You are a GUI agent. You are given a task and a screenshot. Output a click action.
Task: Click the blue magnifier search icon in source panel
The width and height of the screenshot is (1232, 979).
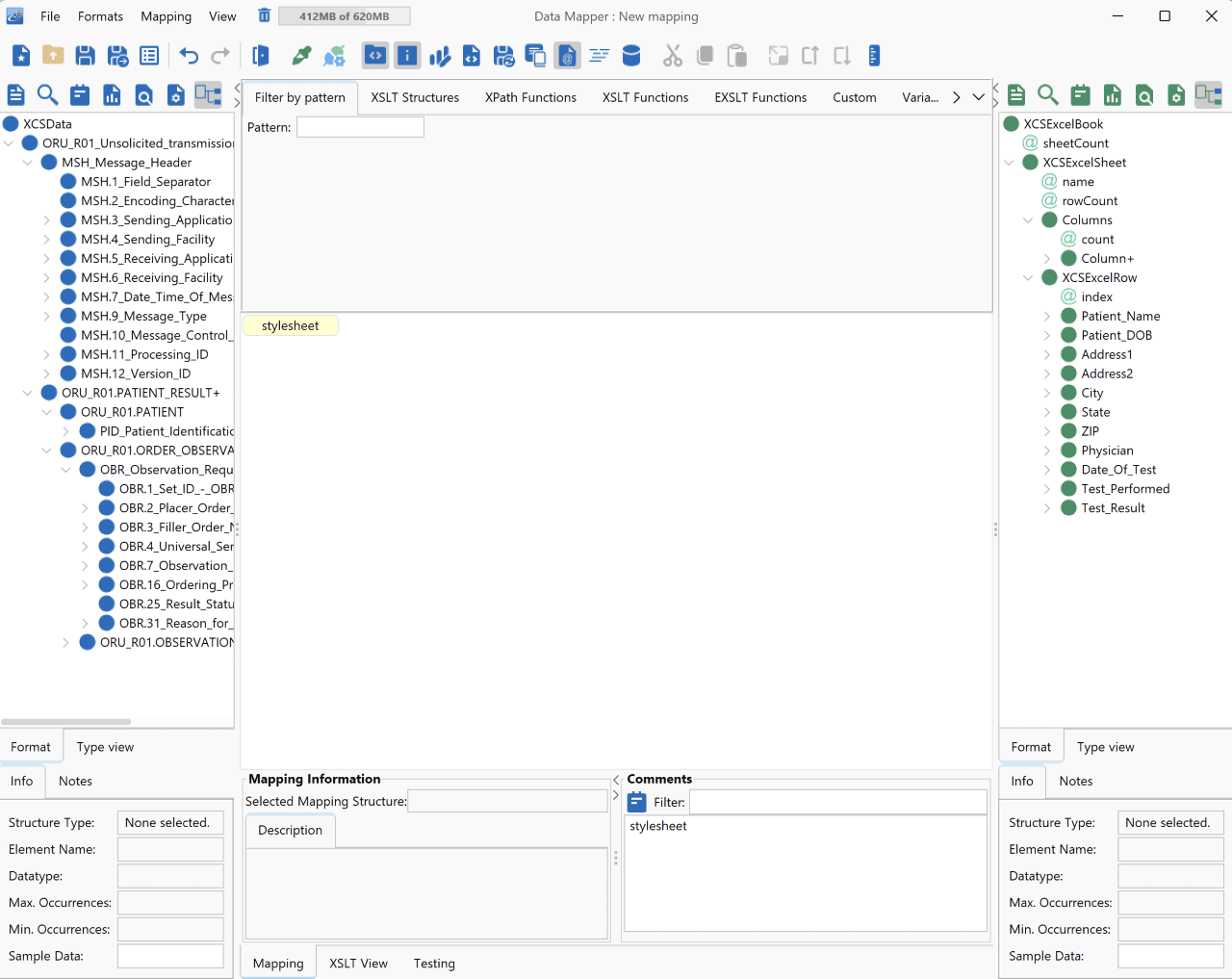(x=47, y=94)
